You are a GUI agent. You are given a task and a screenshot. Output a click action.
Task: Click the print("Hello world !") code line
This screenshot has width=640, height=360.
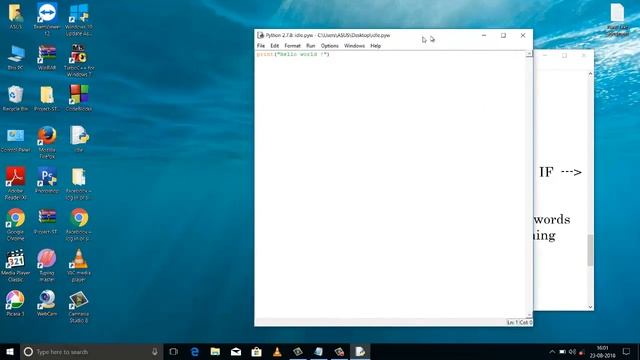click(293, 54)
